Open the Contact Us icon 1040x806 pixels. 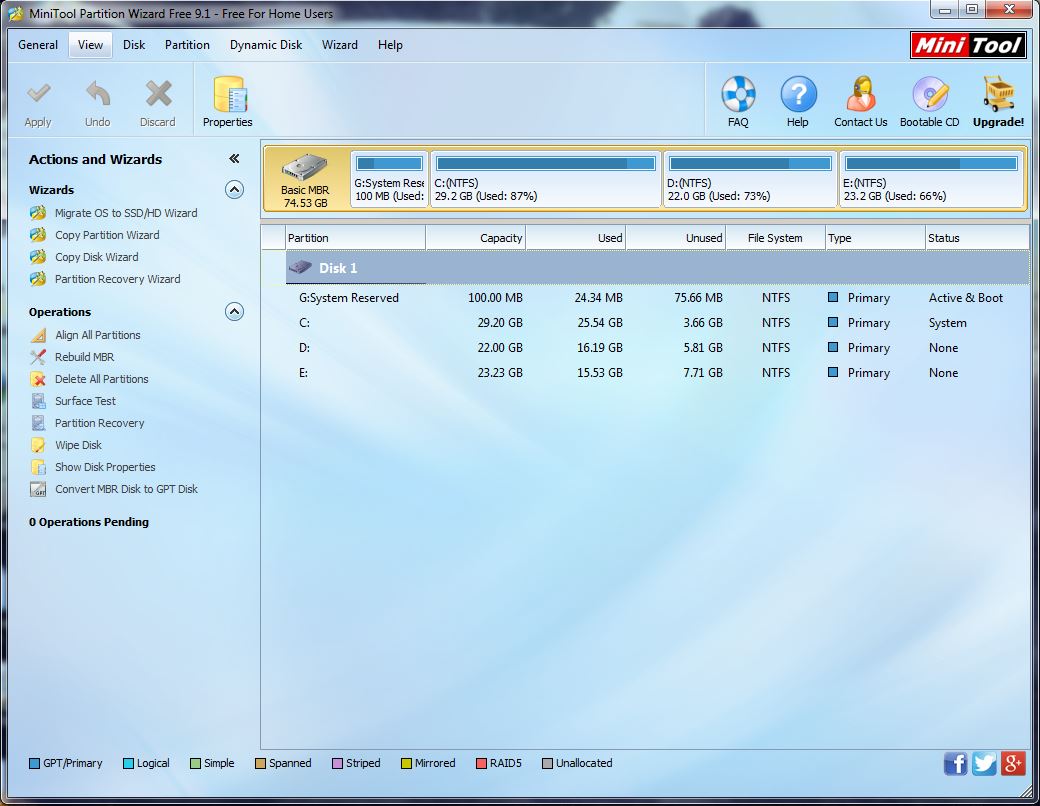click(x=861, y=94)
